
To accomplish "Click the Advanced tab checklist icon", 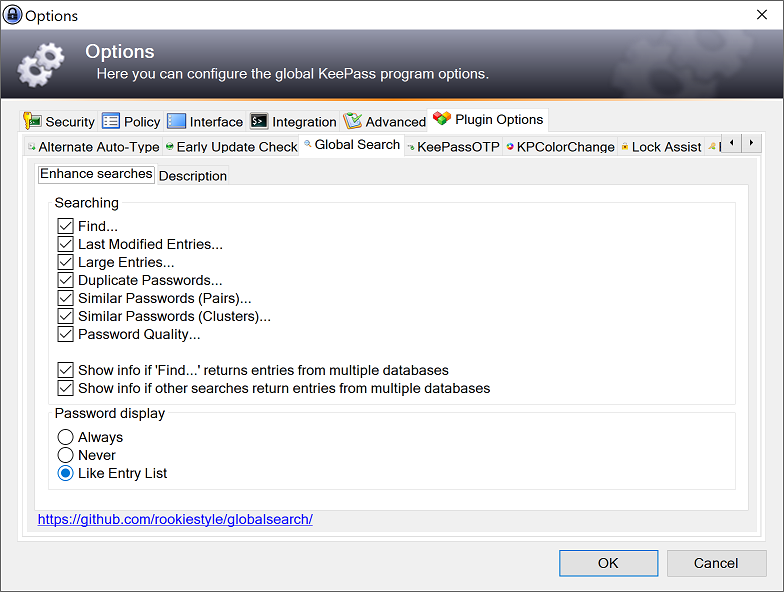I will (x=352, y=121).
